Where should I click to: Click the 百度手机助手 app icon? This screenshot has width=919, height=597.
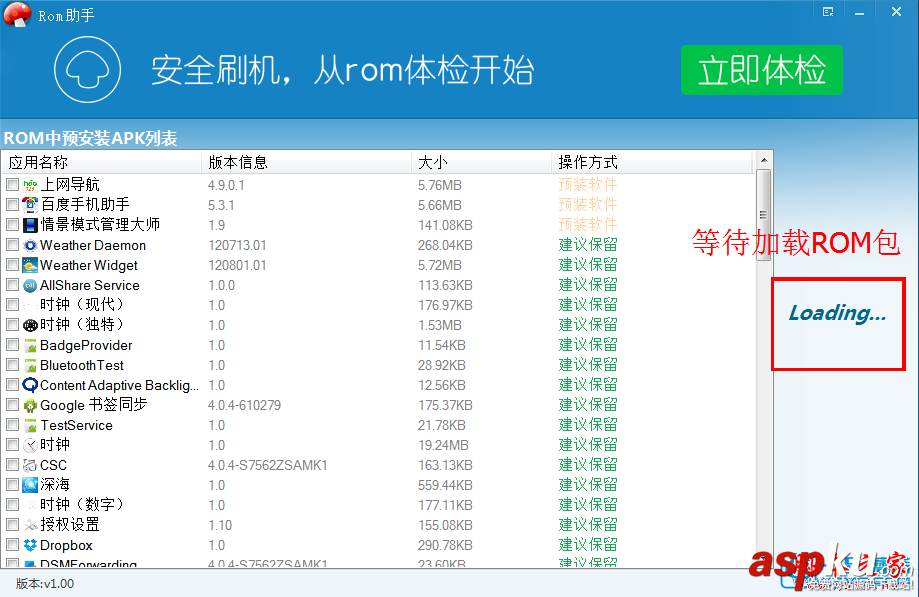click(x=30, y=204)
